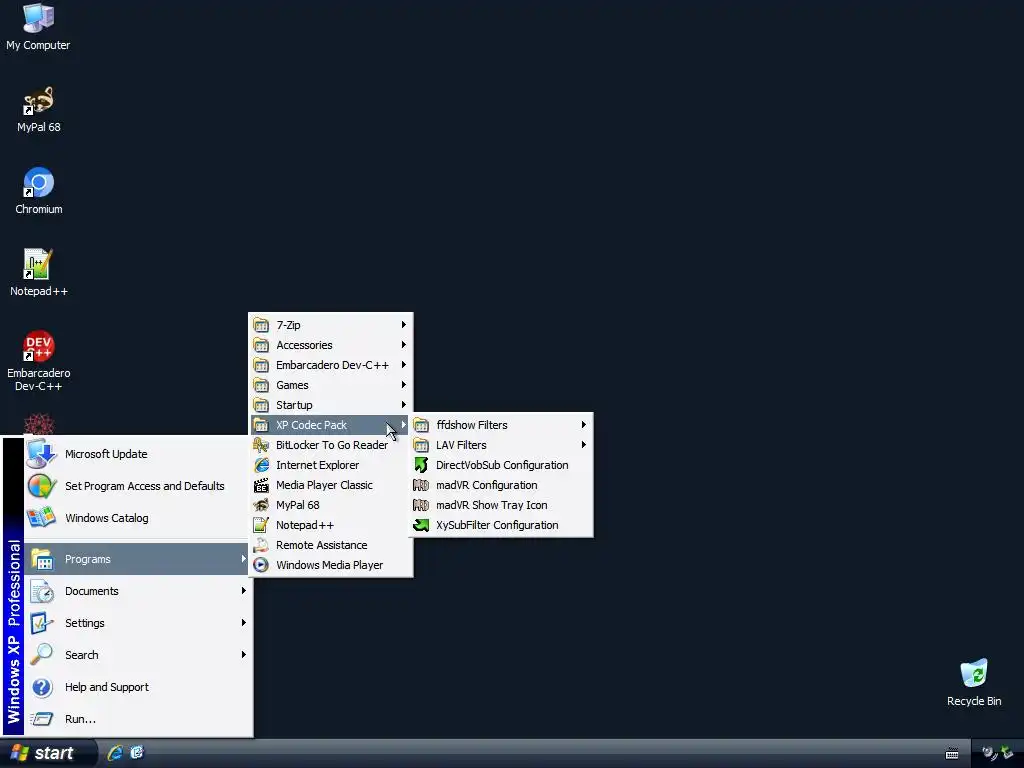This screenshot has width=1024, height=768.
Task: Open My Computer desktop icon
Action: pos(38,26)
